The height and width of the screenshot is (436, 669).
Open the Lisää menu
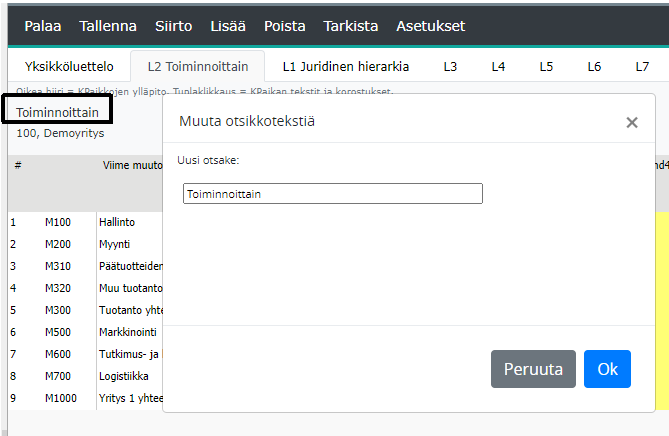[x=229, y=26]
